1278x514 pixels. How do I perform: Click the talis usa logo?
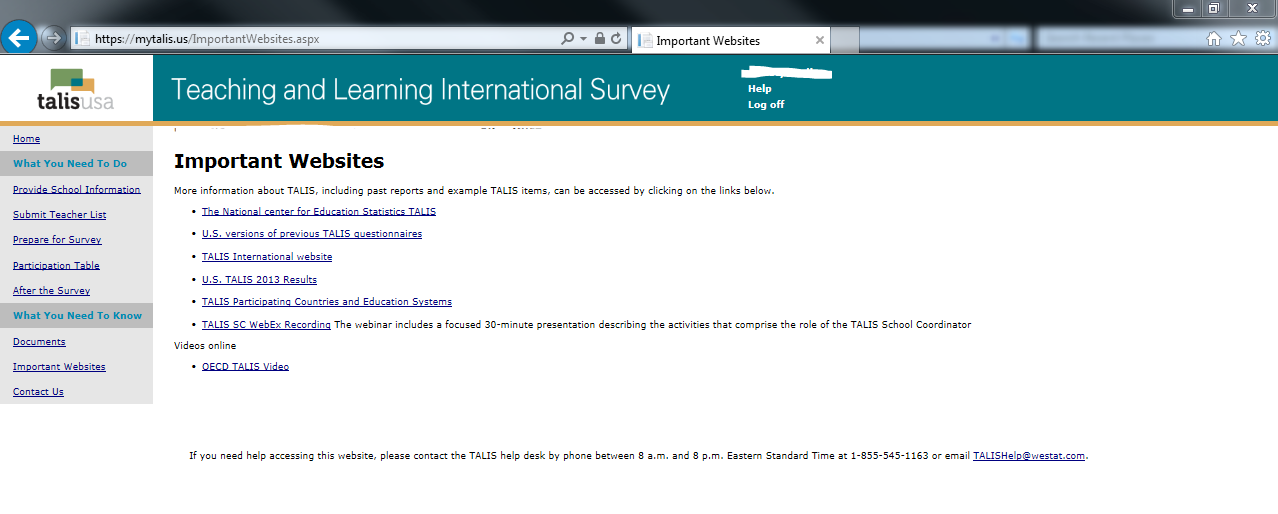[75, 89]
